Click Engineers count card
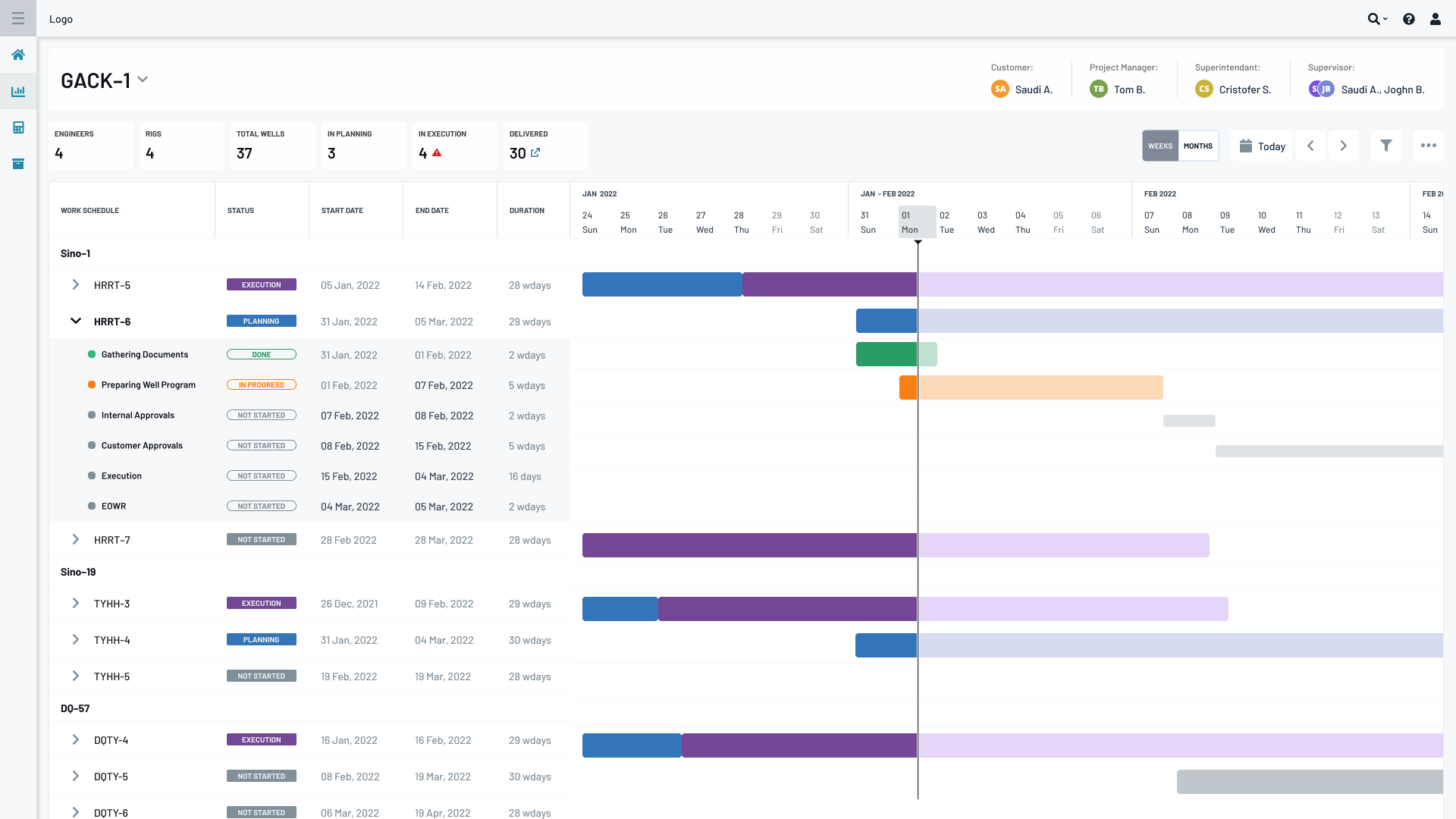 pos(91,145)
